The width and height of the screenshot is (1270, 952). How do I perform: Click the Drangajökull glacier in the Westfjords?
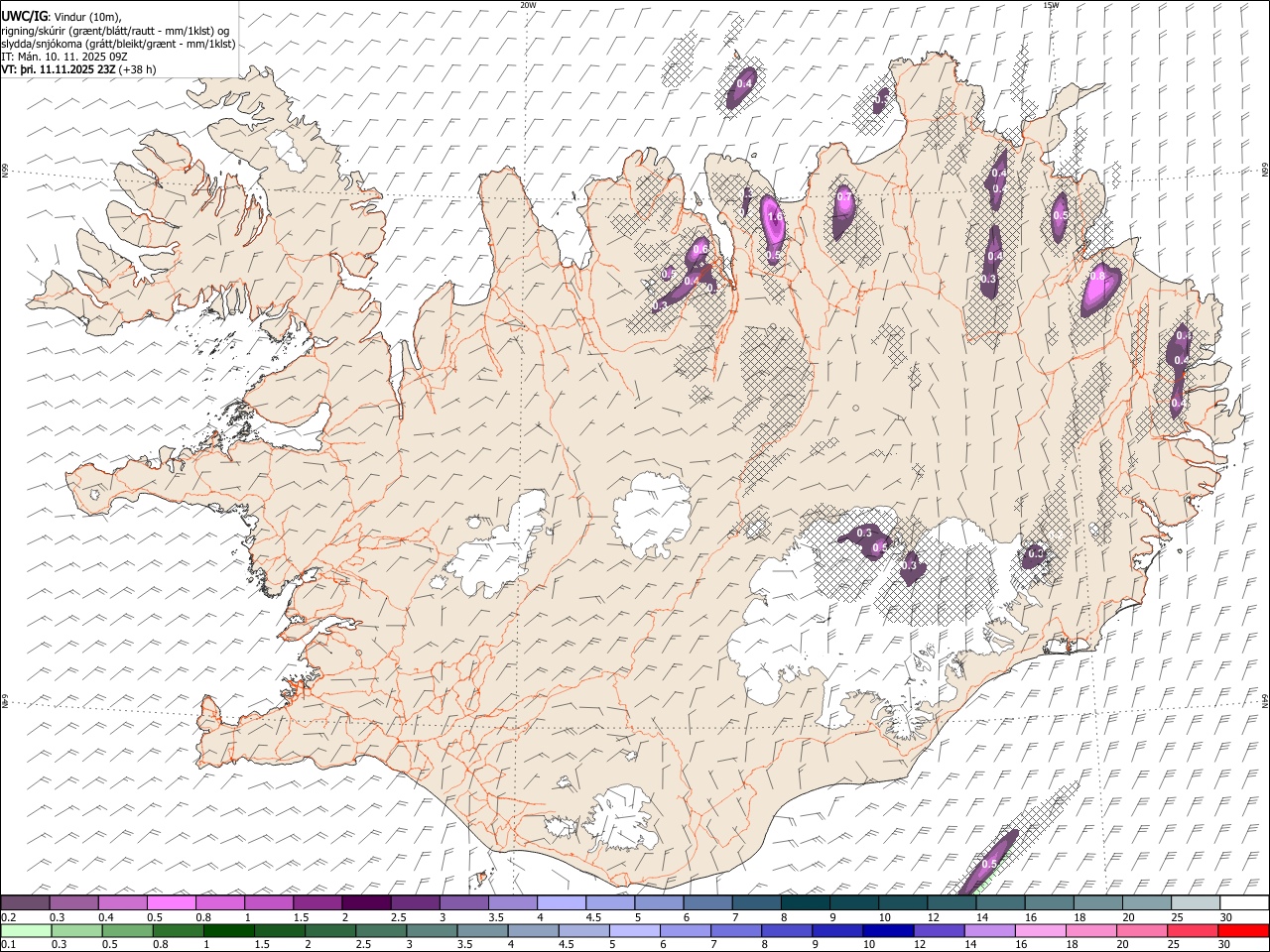coord(289,149)
